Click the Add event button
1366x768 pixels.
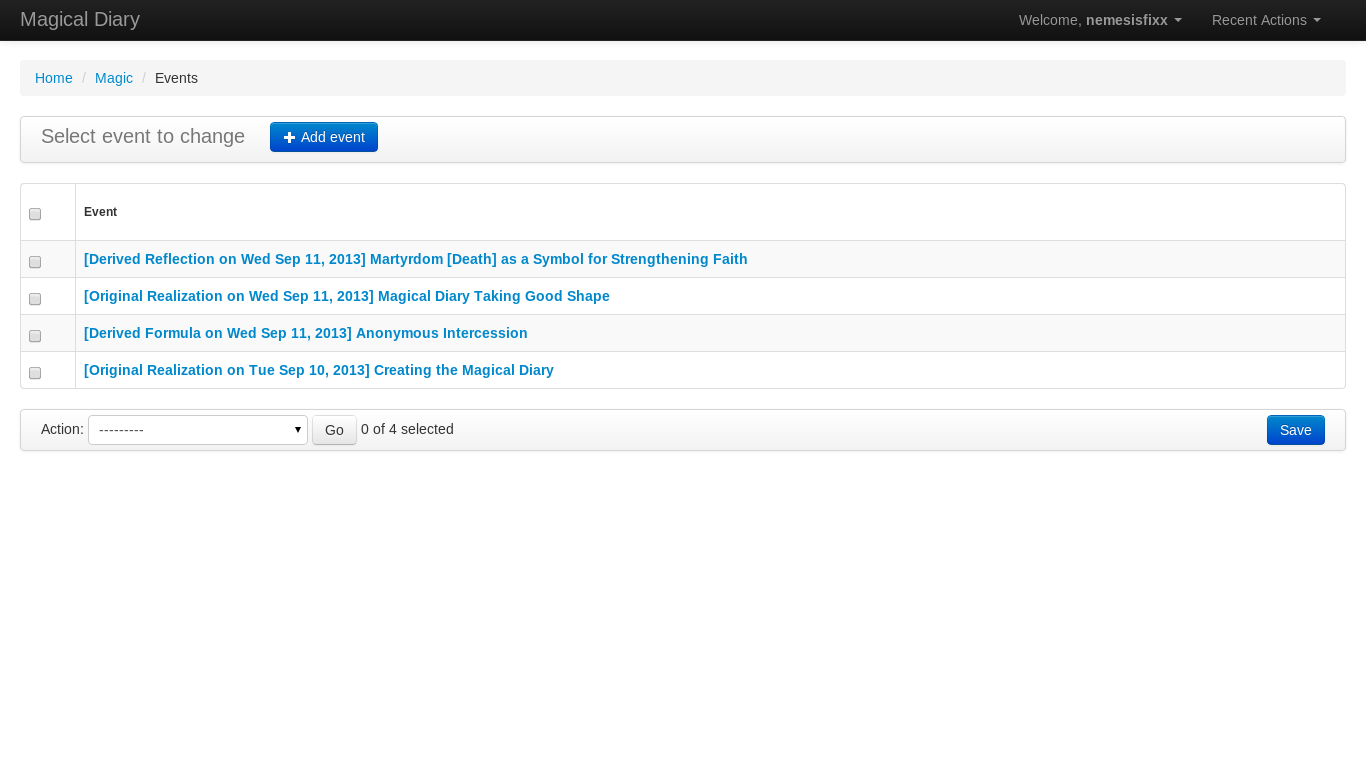point(323,137)
